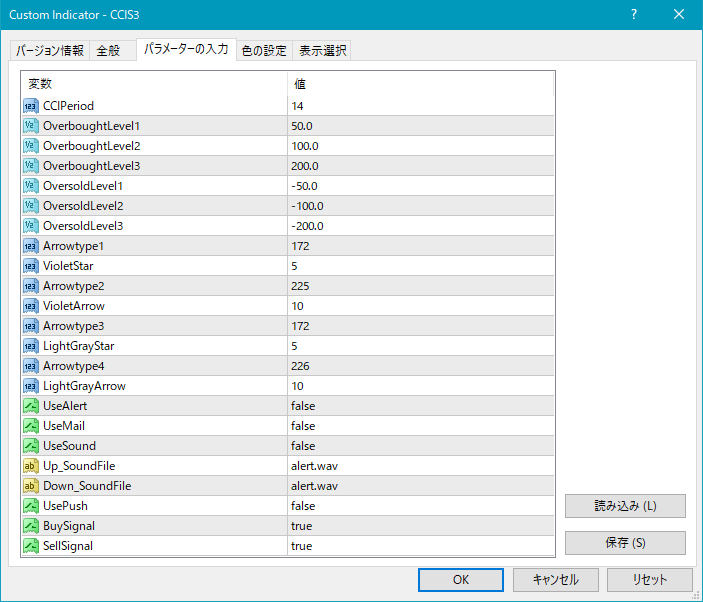This screenshot has height=602, width=703.
Task: Click the string icon beside Up_SoundFile
Action: click(x=30, y=466)
